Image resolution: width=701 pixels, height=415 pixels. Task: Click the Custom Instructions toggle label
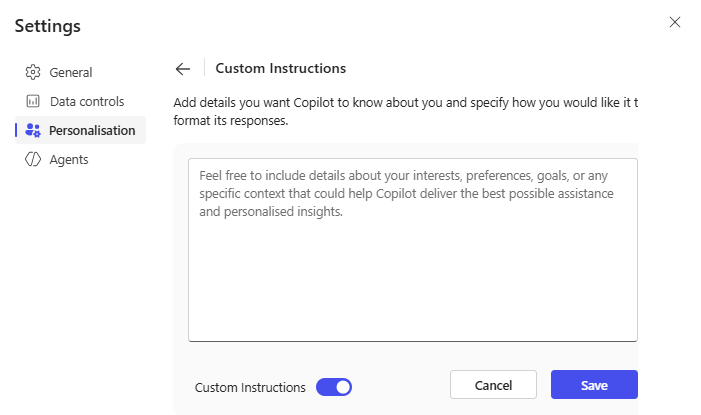click(x=250, y=387)
